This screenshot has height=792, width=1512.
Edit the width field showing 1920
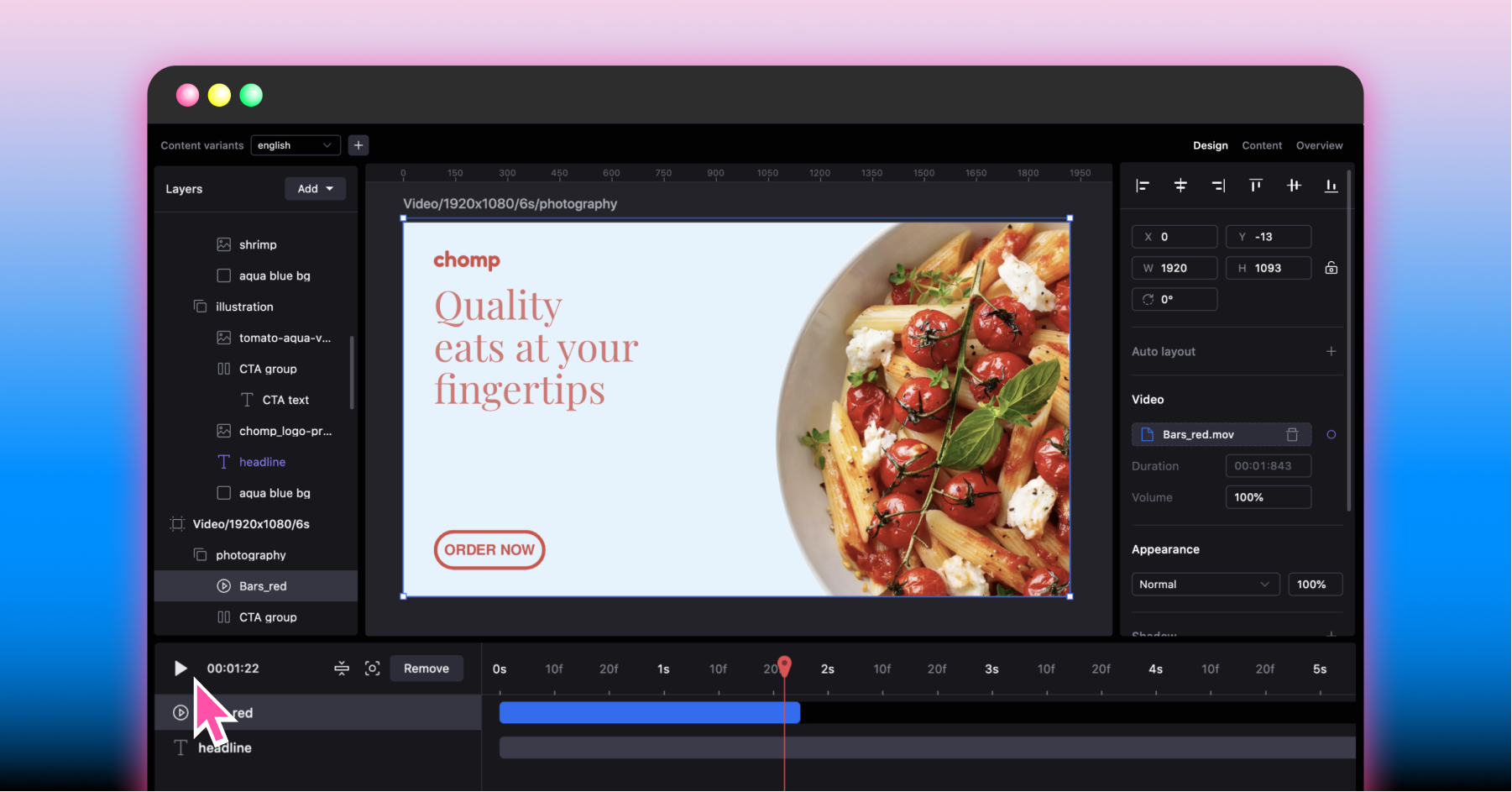pyautogui.click(x=1175, y=268)
